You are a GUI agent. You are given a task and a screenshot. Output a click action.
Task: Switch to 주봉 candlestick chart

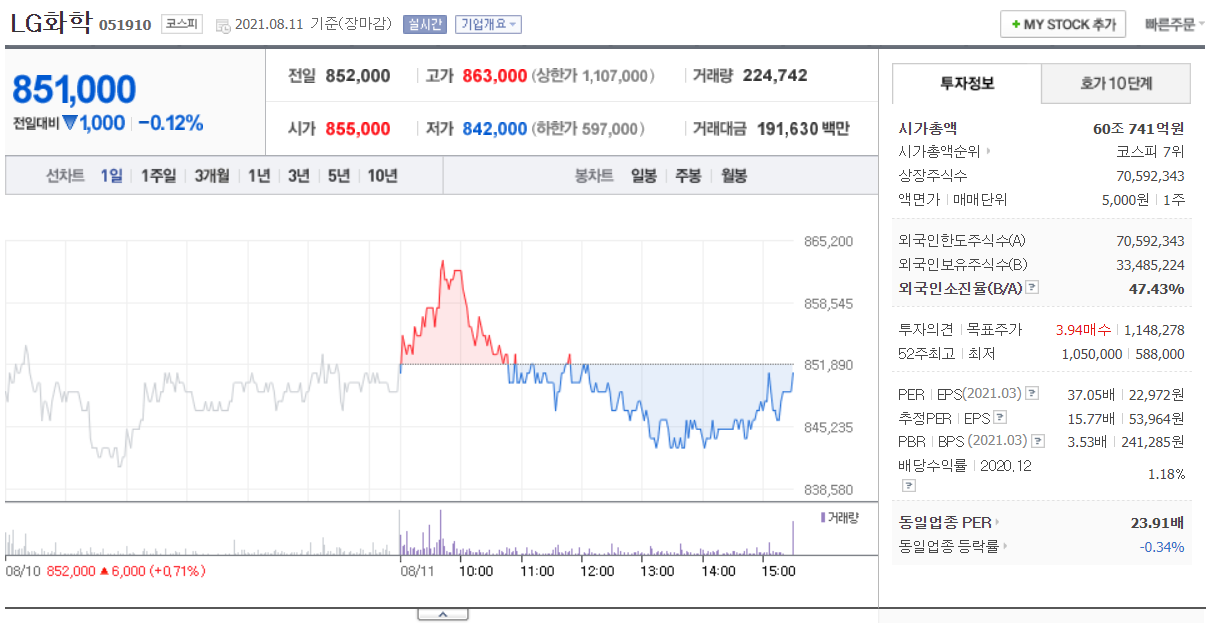688,176
